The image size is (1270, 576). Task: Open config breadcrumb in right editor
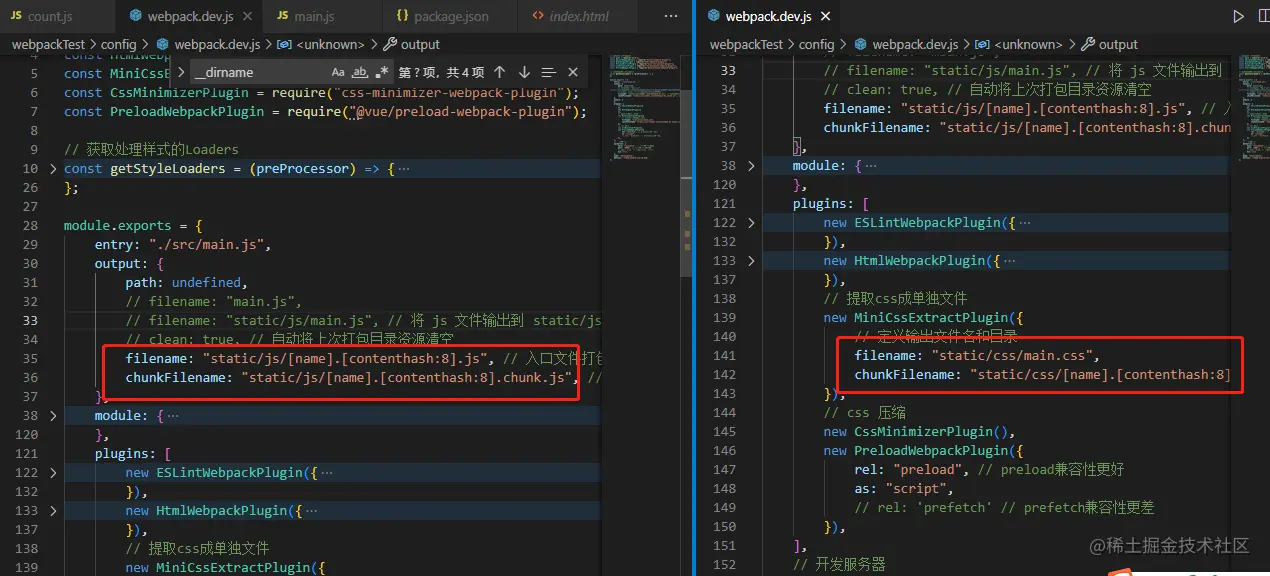click(x=816, y=44)
